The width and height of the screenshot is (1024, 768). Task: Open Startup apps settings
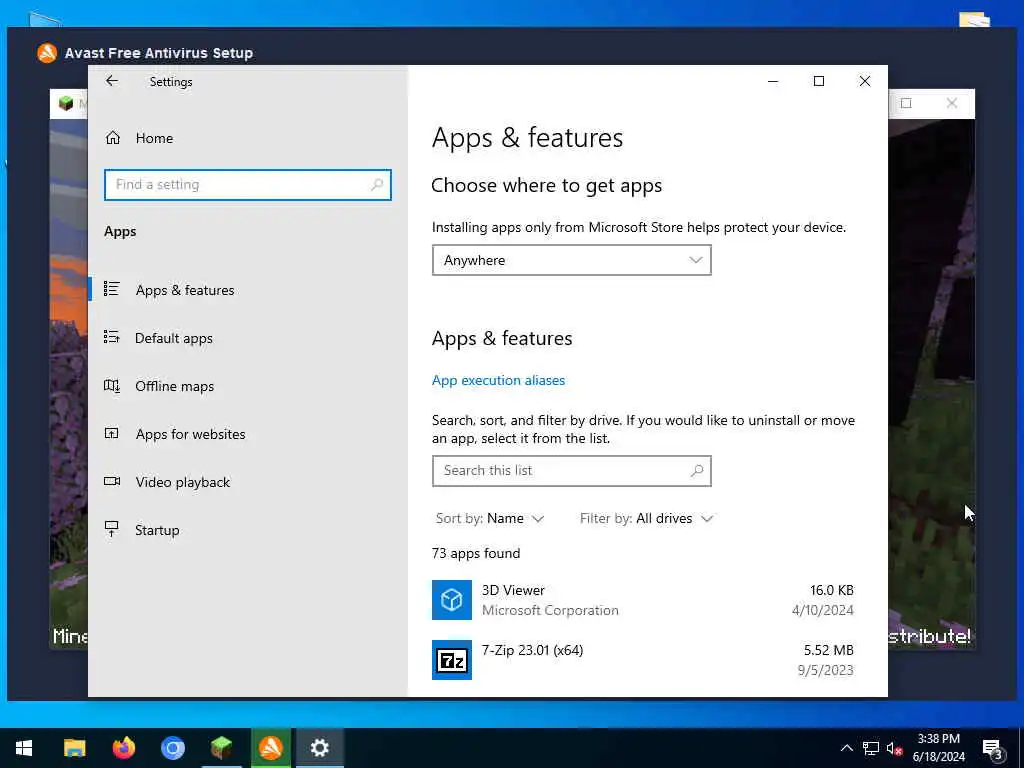pyautogui.click(x=248, y=530)
